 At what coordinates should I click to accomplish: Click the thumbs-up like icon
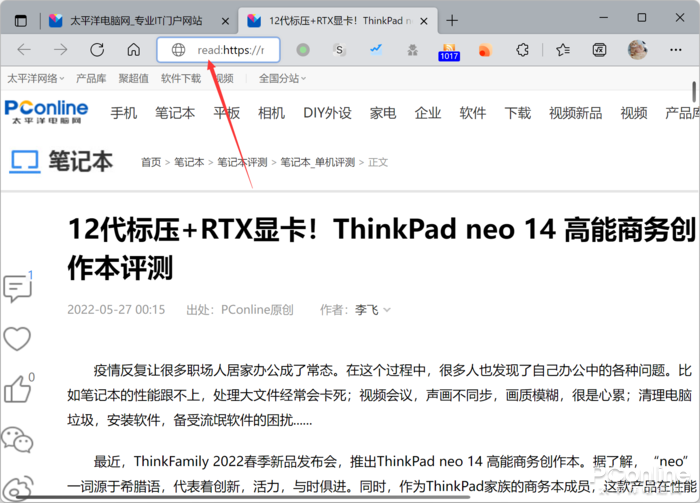tap(17, 389)
